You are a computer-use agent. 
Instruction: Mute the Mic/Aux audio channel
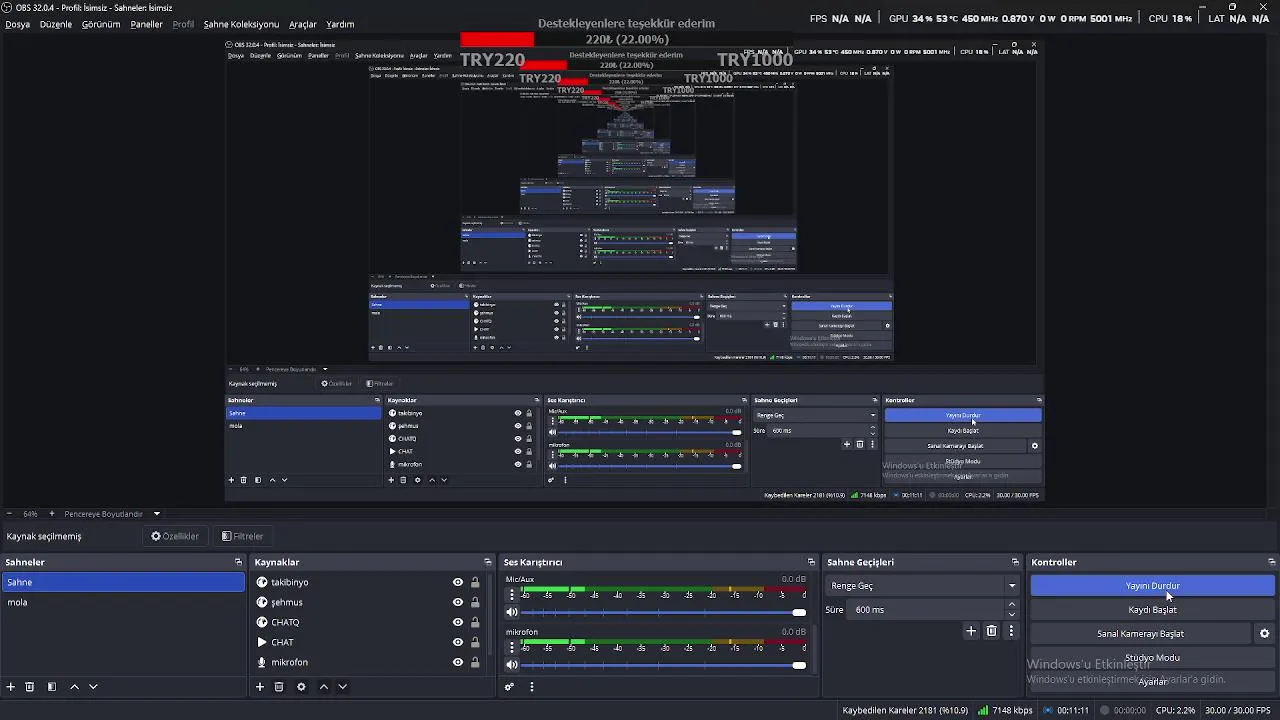[x=512, y=612]
